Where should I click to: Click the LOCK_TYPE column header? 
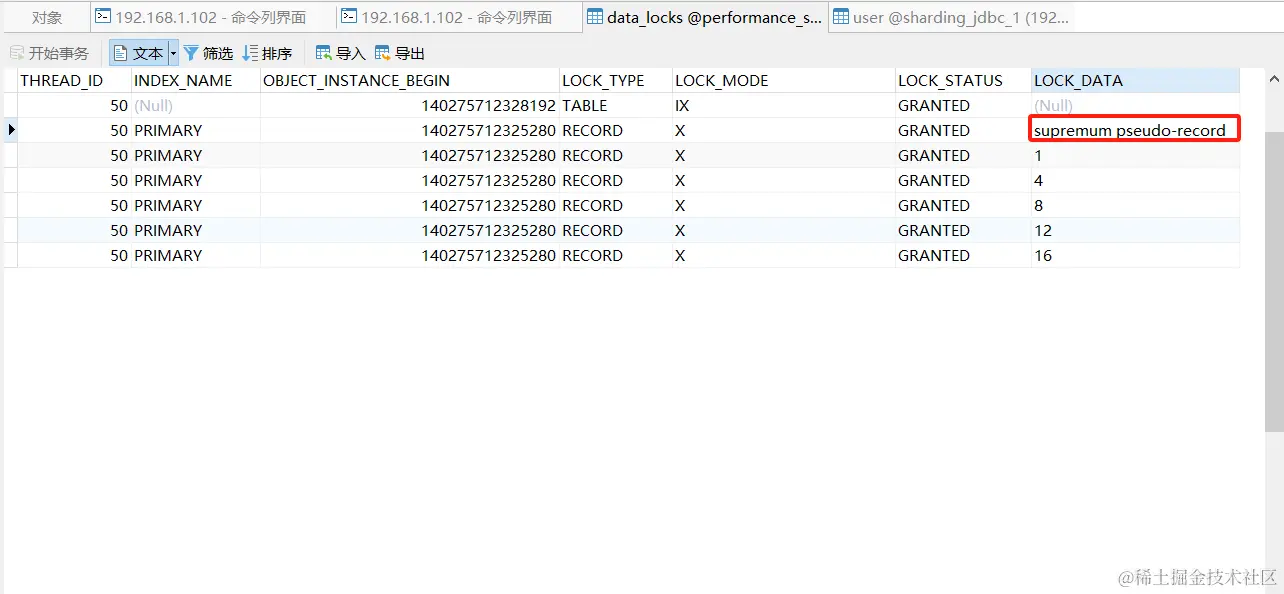616,80
